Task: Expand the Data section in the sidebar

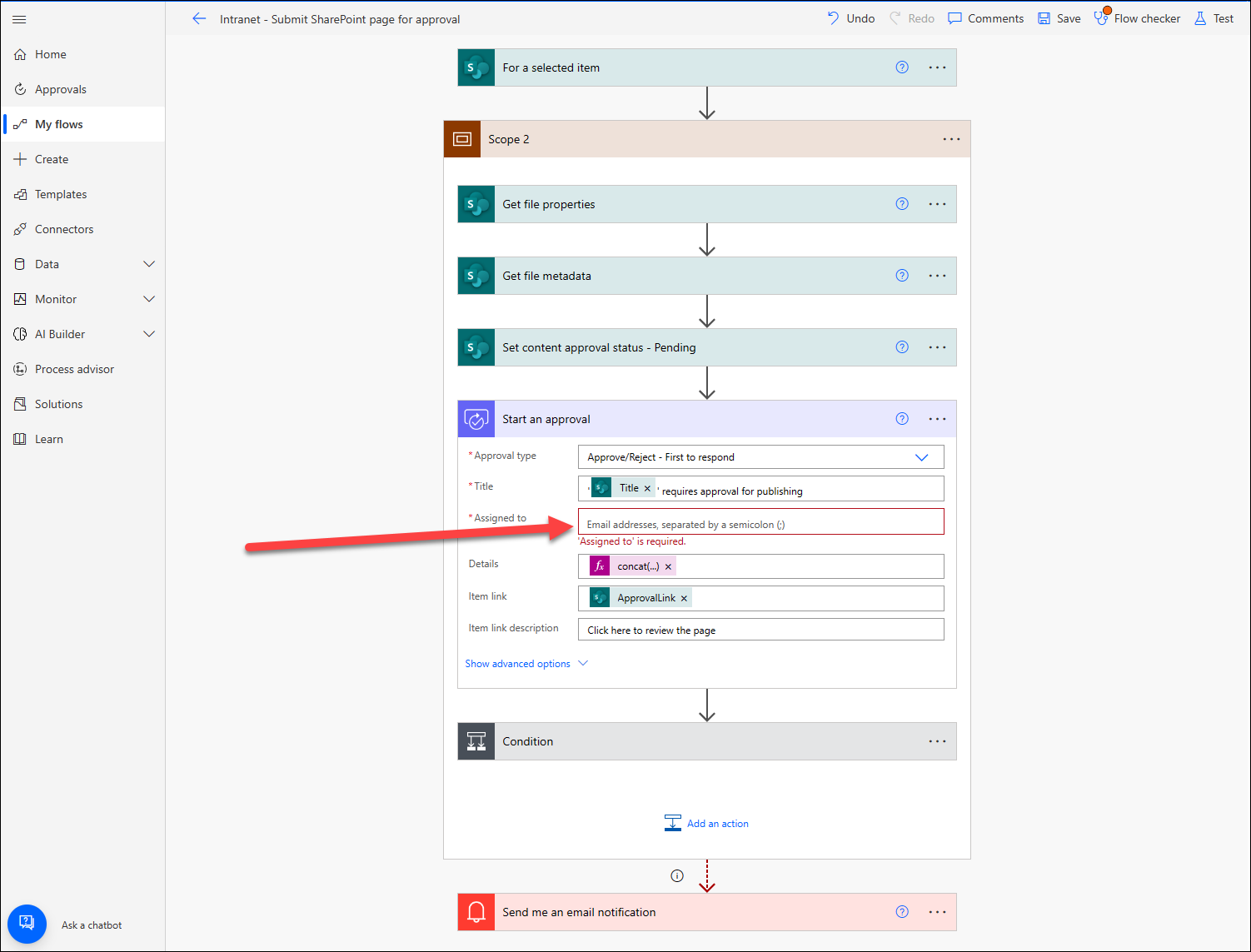Action: pos(148,263)
